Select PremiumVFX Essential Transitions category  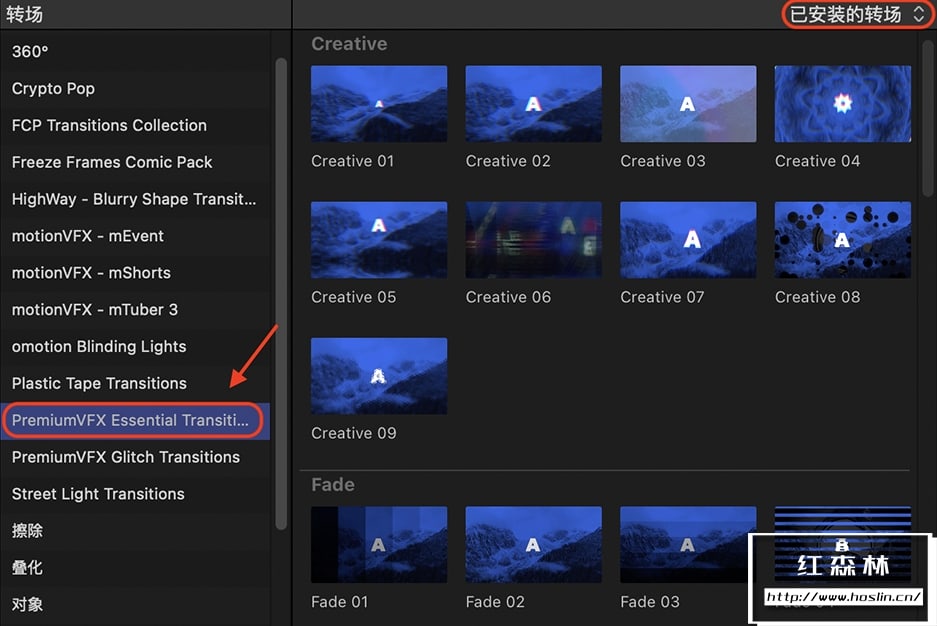[x=135, y=421]
